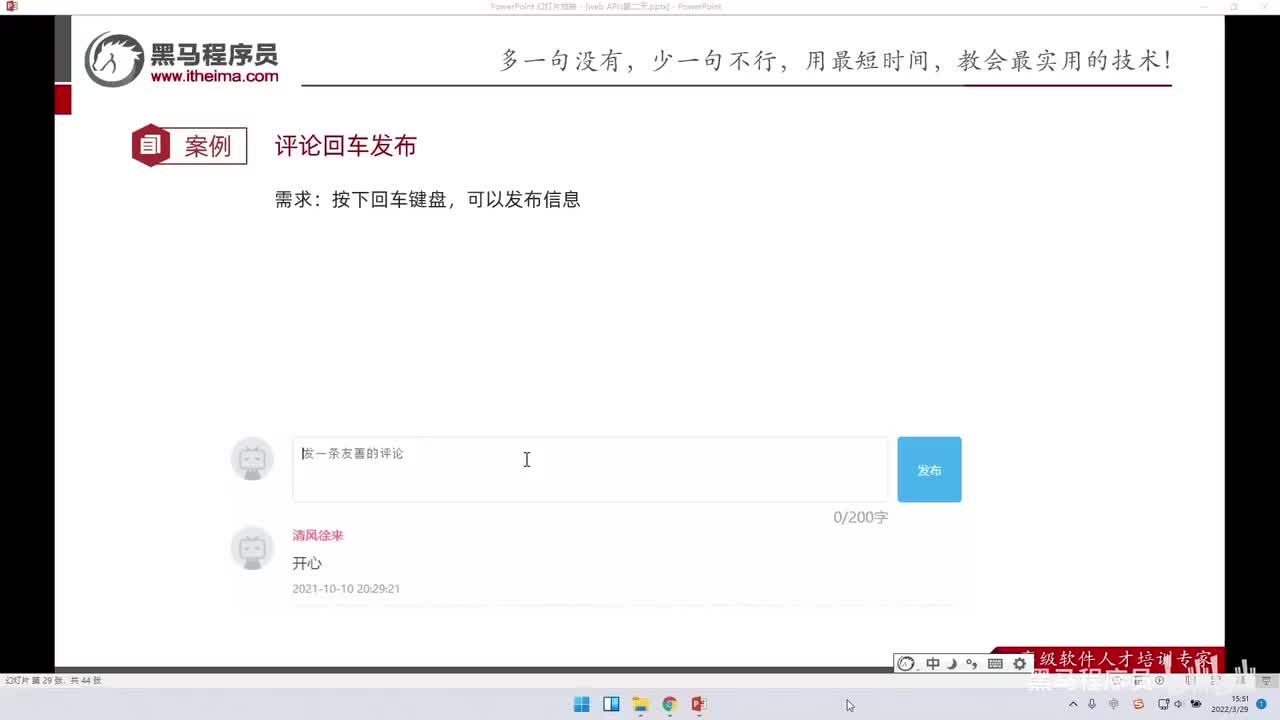Click the timestamp 2021-10-10 20:29:21
The width and height of the screenshot is (1280, 720).
click(346, 589)
